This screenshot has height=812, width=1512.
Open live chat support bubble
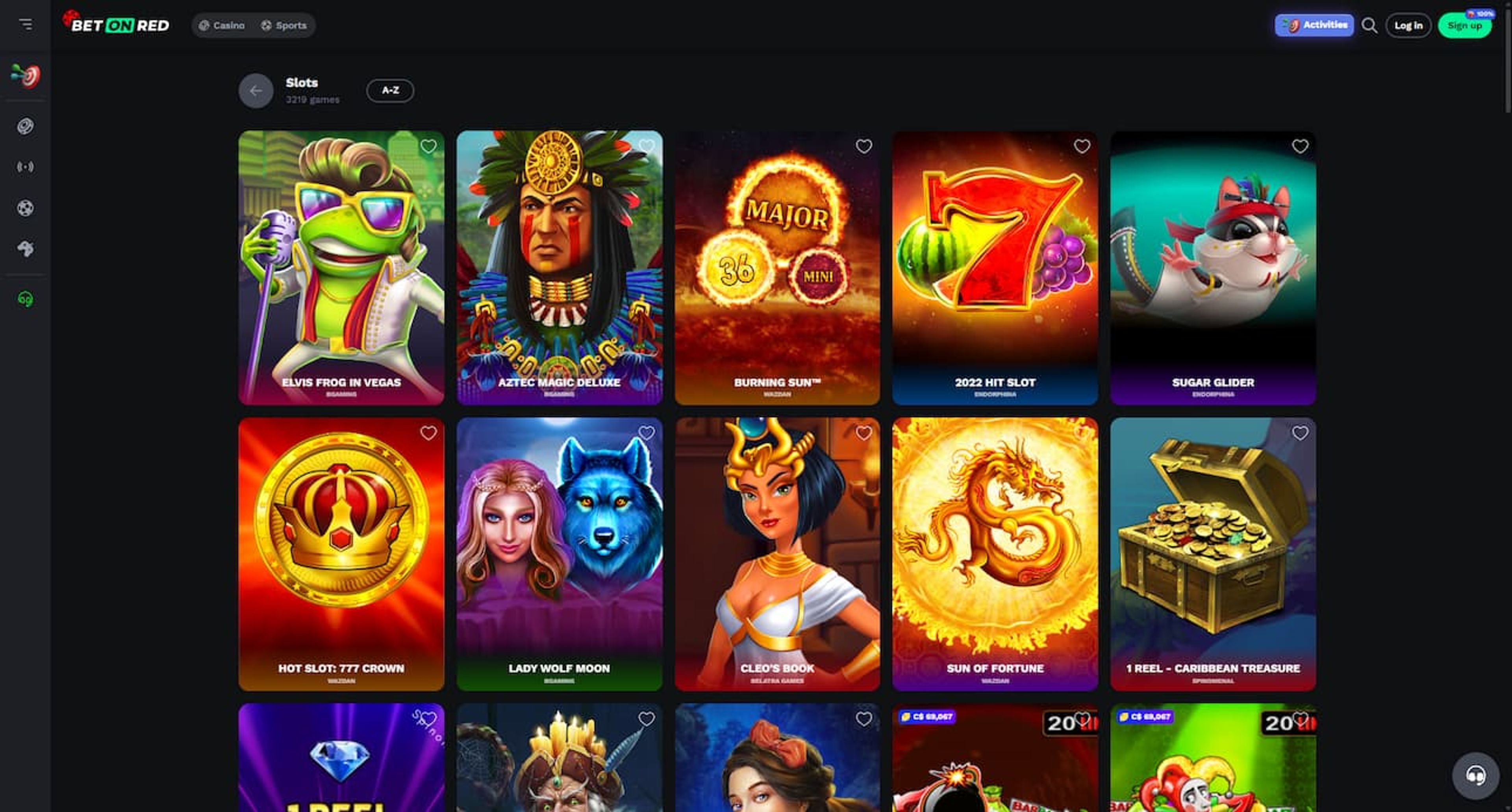coord(1476,776)
